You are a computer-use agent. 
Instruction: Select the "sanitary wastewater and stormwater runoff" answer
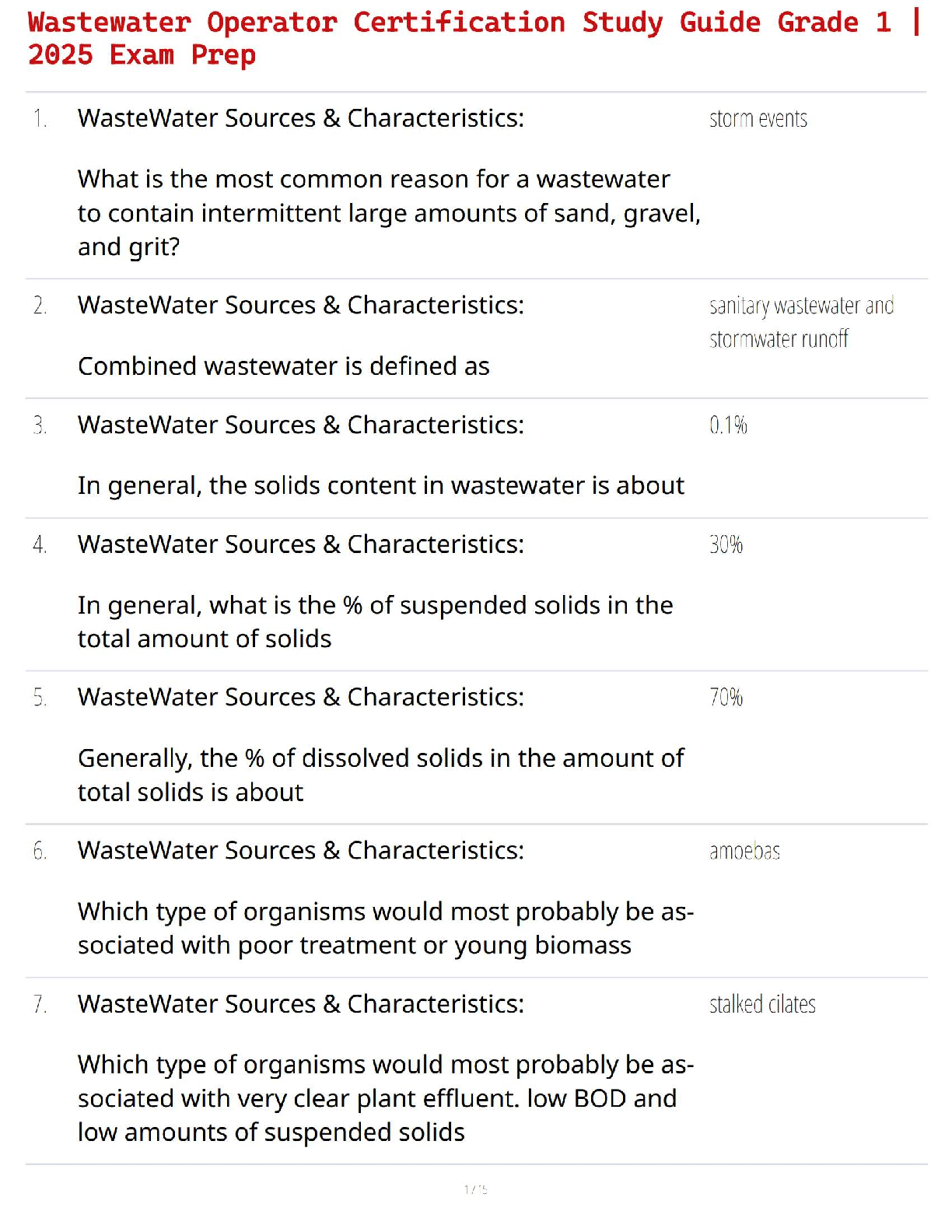801,322
